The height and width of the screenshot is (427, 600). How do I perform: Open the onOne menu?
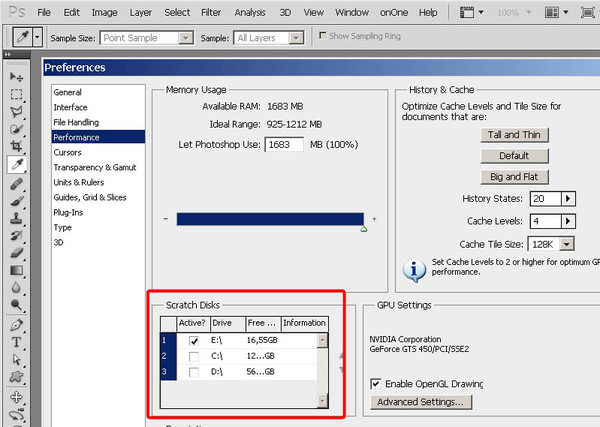click(x=394, y=13)
